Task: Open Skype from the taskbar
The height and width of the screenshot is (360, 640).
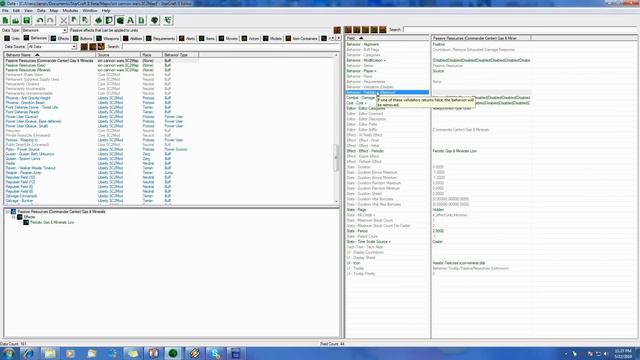Action: point(215,353)
